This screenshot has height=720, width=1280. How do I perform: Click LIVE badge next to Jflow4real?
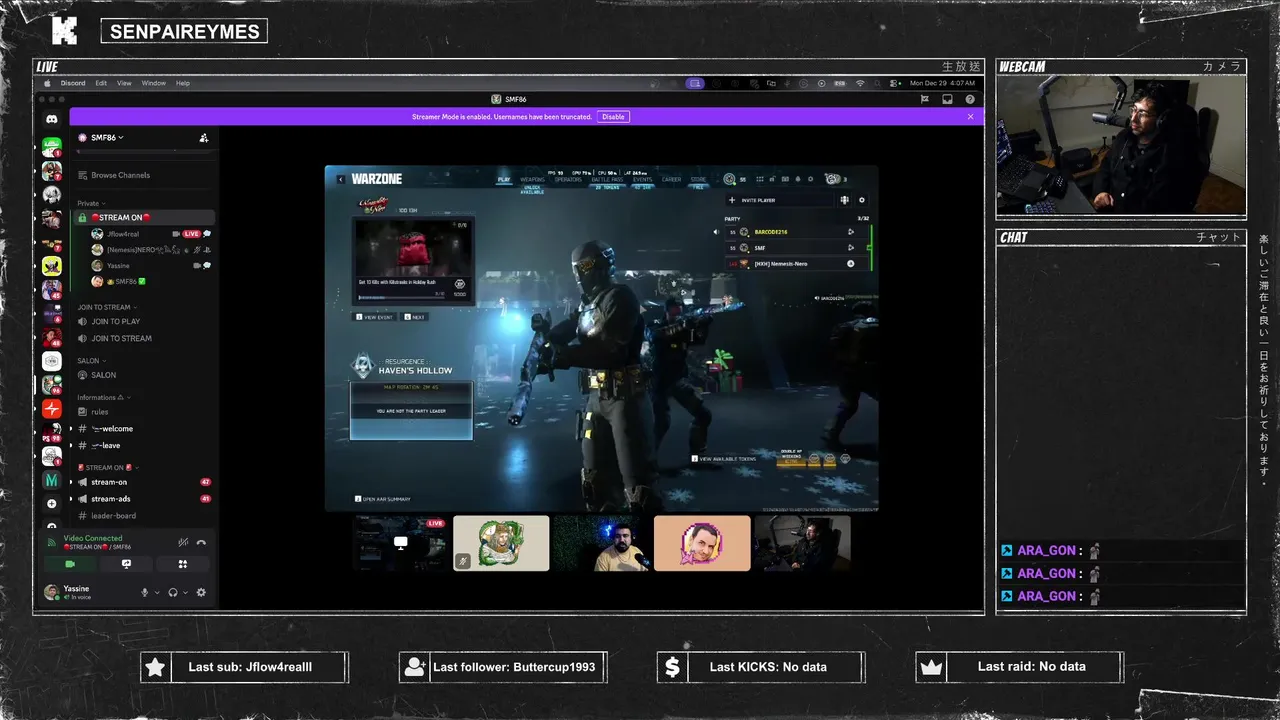[x=191, y=233]
